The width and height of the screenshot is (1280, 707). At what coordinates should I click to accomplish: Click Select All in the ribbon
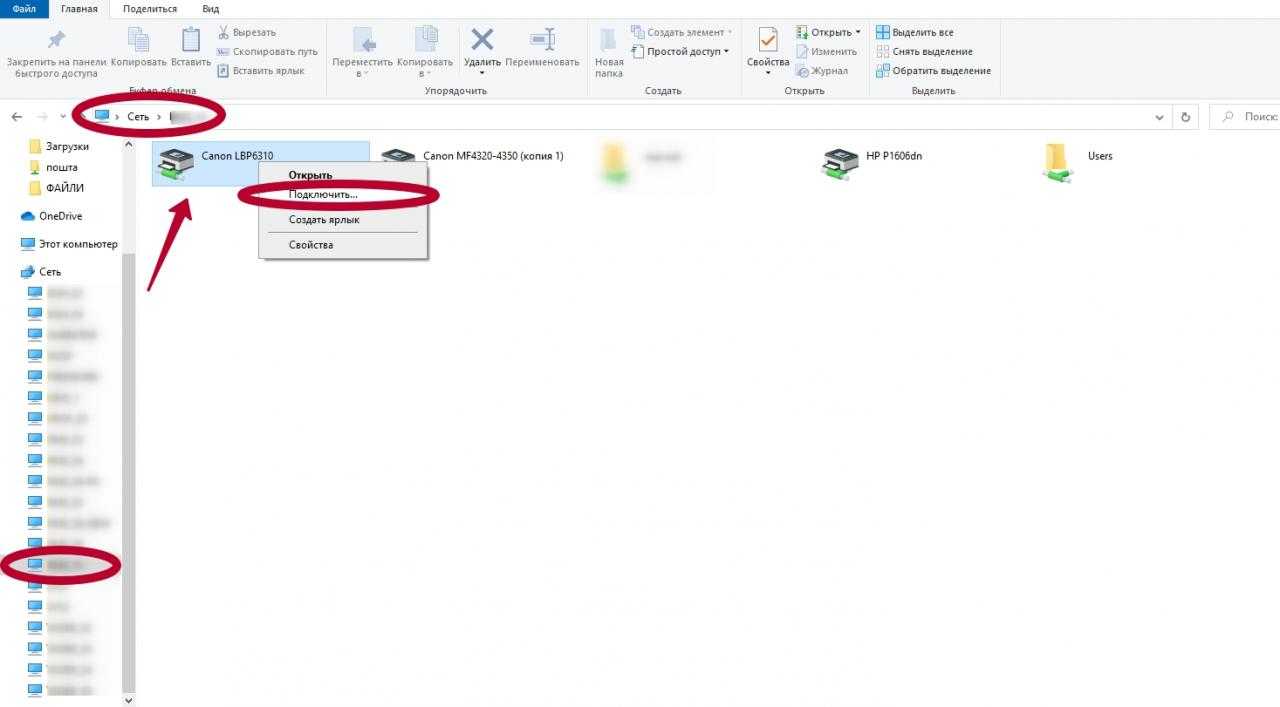pos(922,32)
